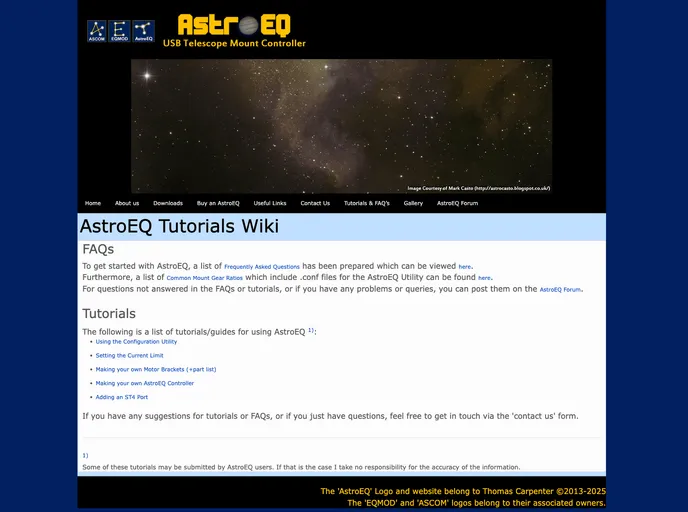Click footer text about EQMOD and ASCOM logos

(477, 503)
